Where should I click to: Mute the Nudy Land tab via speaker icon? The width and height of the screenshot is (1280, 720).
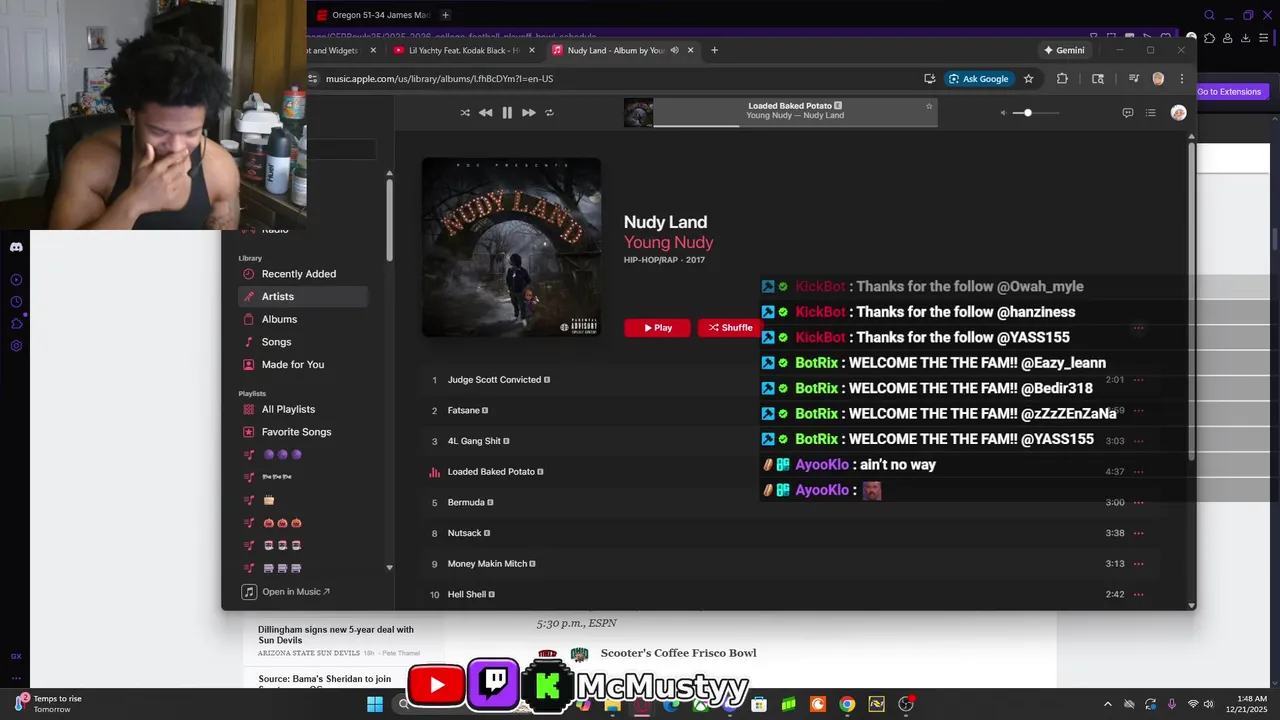[674, 50]
